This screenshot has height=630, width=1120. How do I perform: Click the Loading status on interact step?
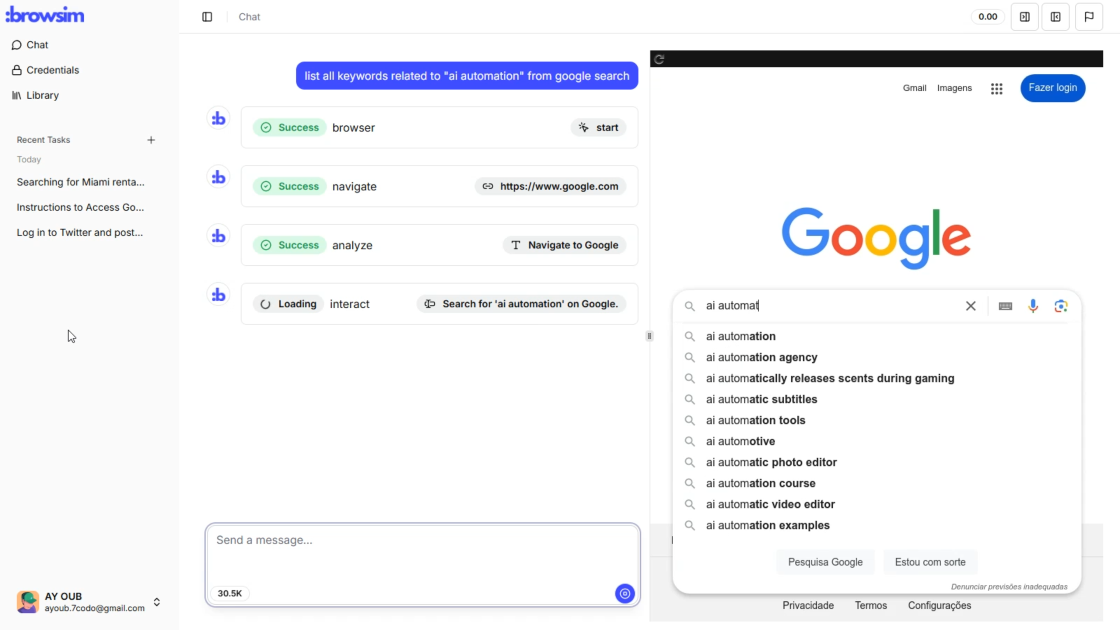(x=289, y=304)
